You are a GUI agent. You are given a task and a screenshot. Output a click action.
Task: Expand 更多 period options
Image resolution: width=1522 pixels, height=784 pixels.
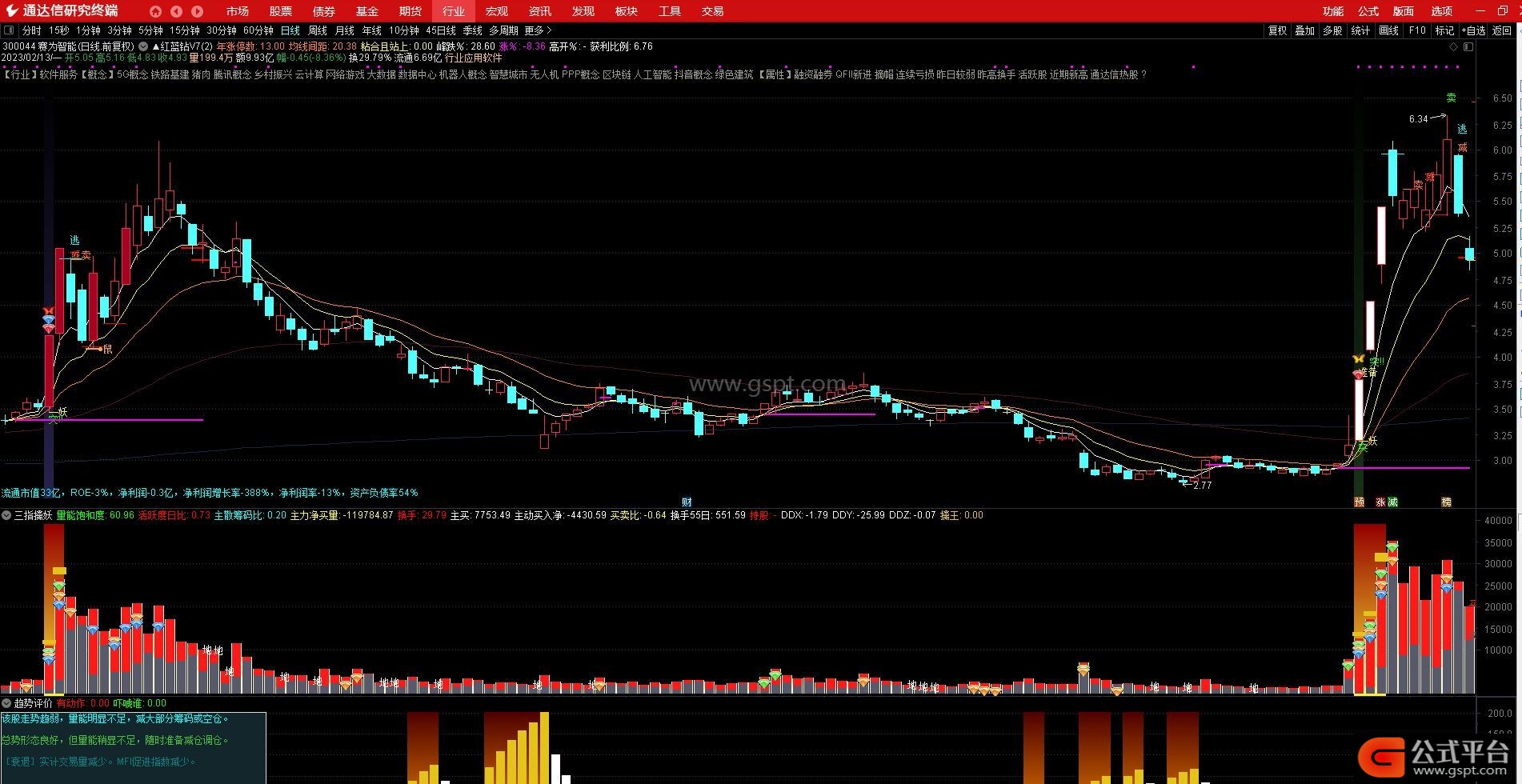538,30
